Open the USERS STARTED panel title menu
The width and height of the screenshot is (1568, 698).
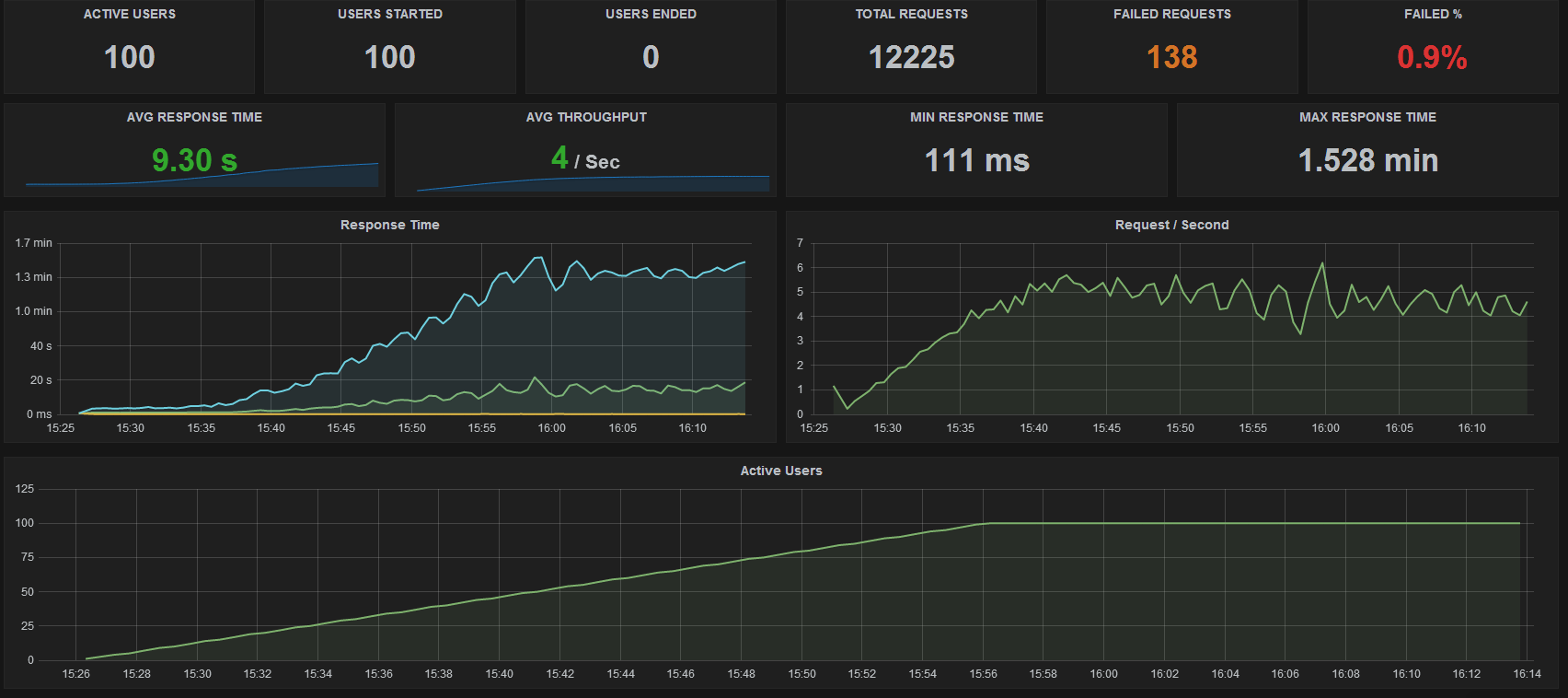[x=389, y=14]
